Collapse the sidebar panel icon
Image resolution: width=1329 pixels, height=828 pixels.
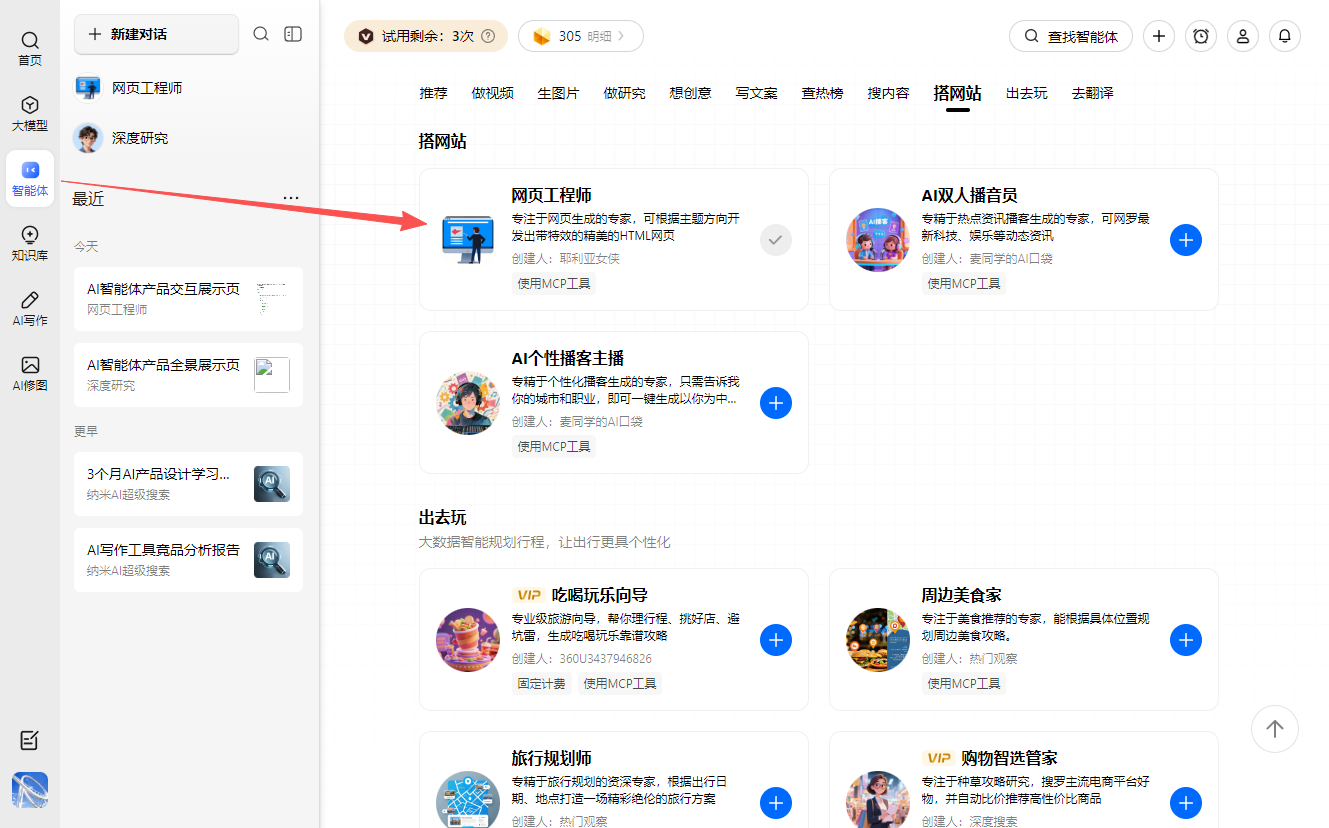click(293, 34)
